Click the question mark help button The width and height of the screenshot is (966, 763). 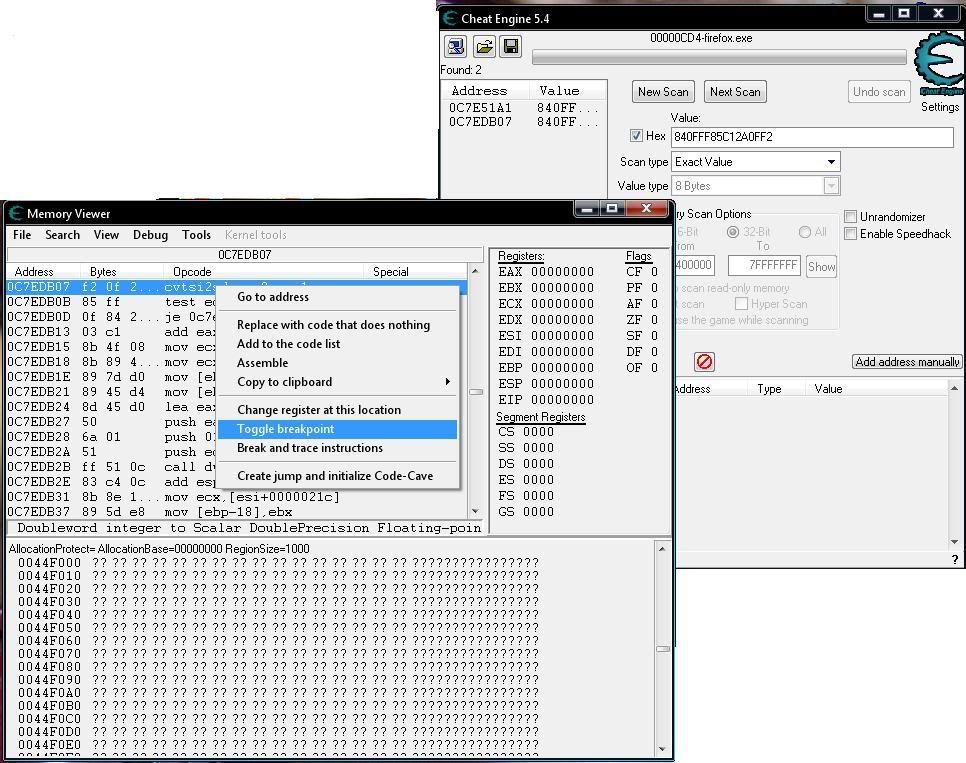click(x=955, y=560)
